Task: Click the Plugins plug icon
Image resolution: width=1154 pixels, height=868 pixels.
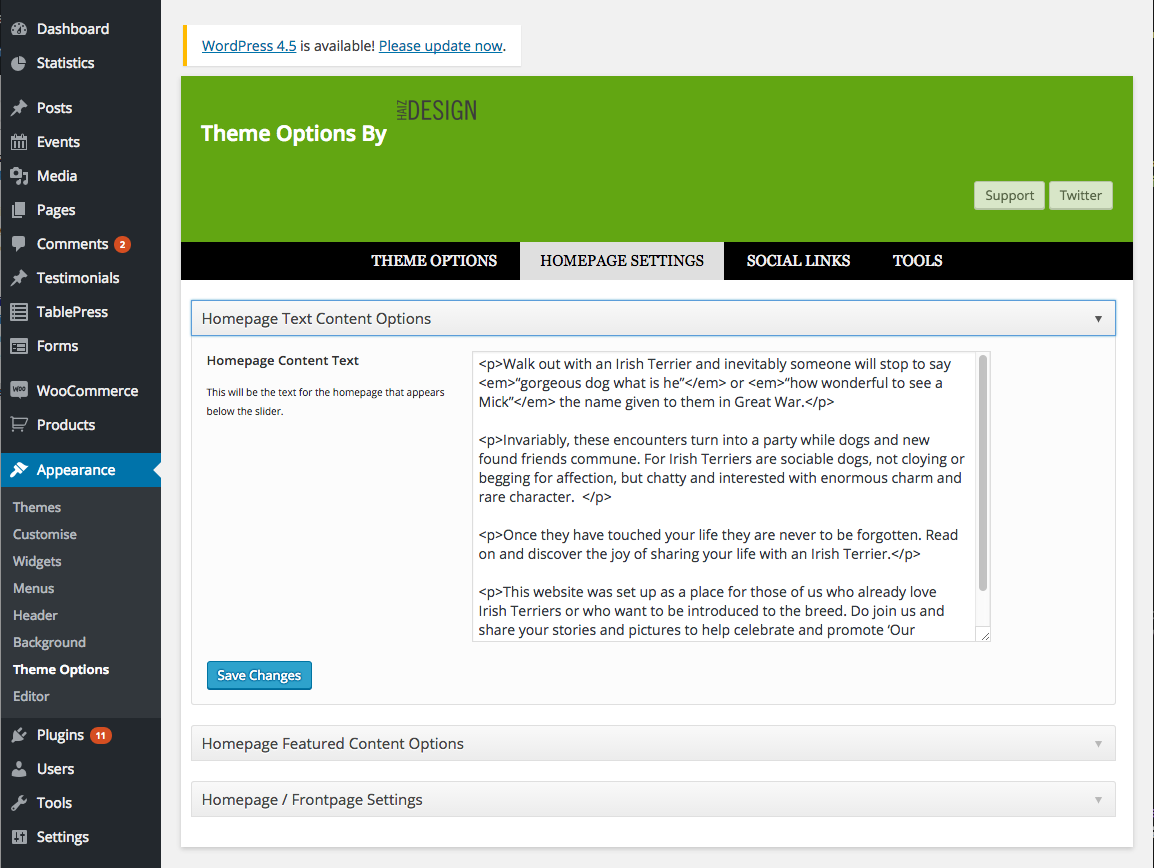Action: [x=19, y=735]
